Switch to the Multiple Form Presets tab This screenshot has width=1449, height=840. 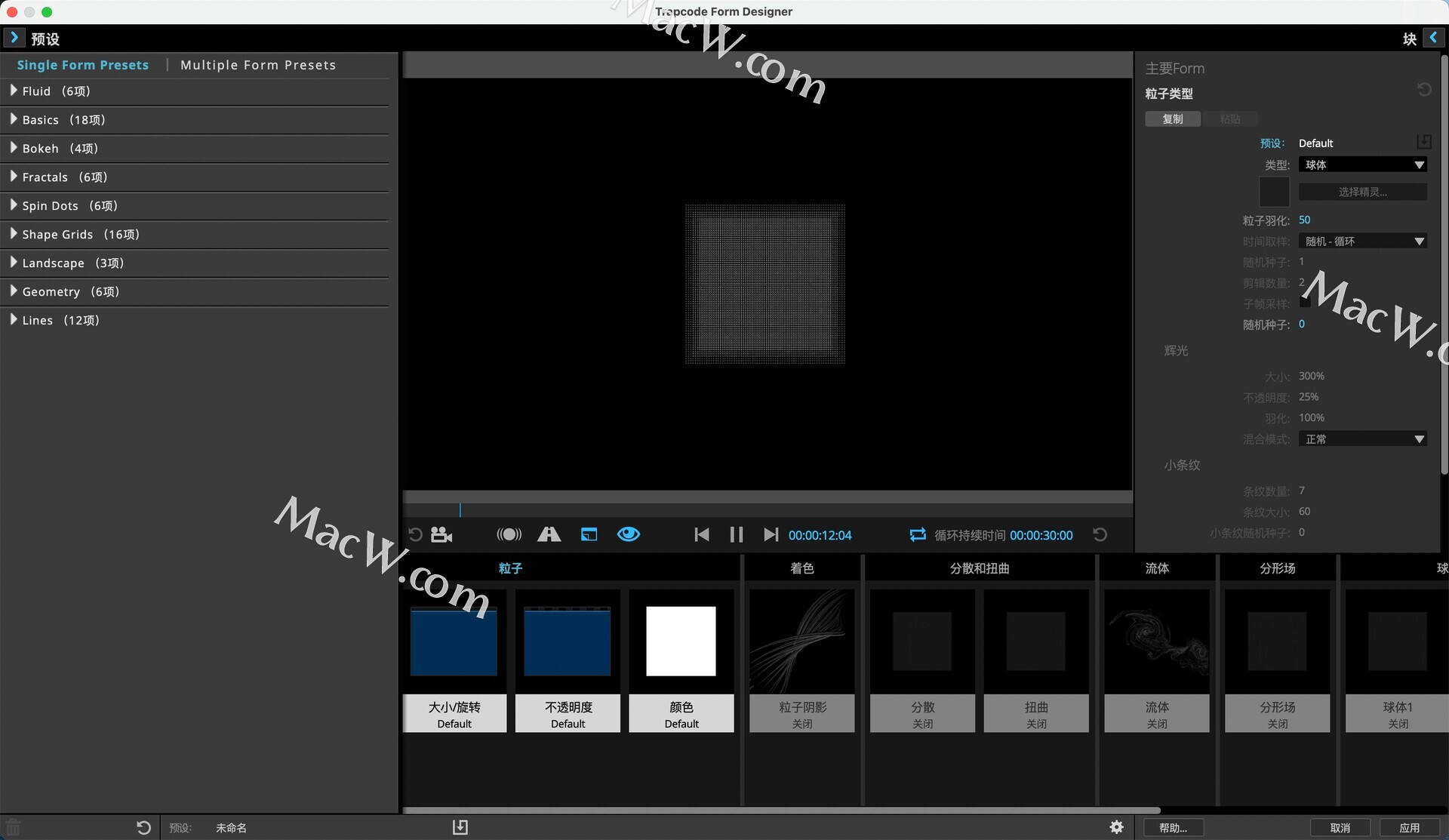(x=258, y=65)
